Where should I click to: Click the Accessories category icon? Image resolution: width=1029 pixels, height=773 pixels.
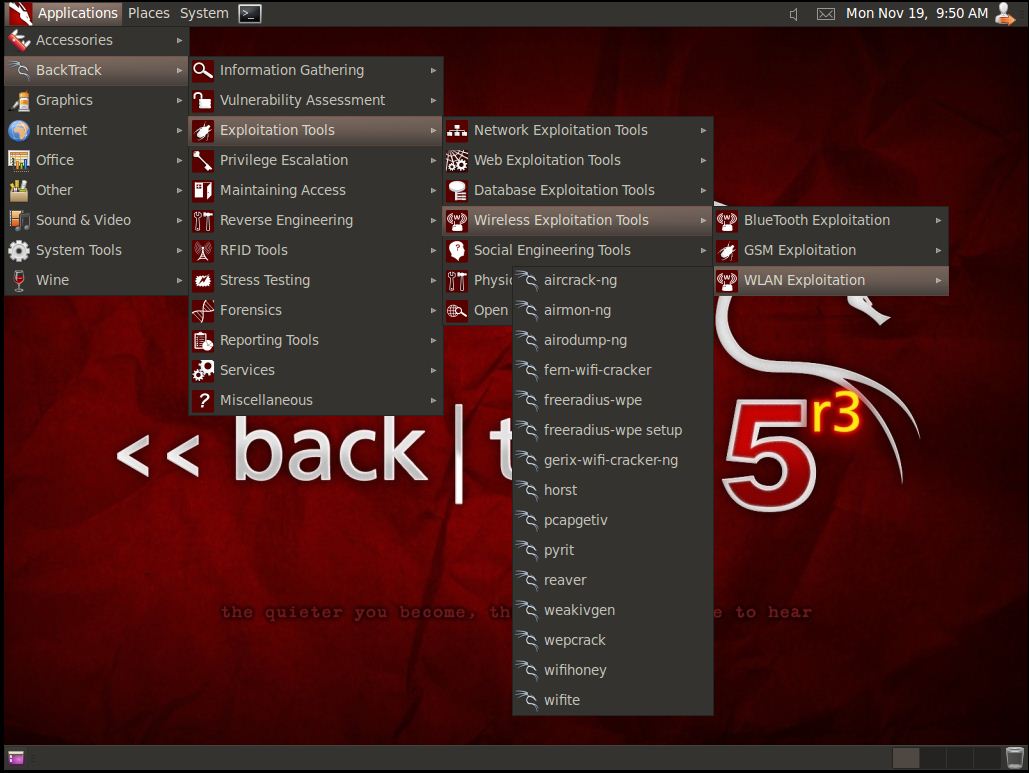coord(19,41)
